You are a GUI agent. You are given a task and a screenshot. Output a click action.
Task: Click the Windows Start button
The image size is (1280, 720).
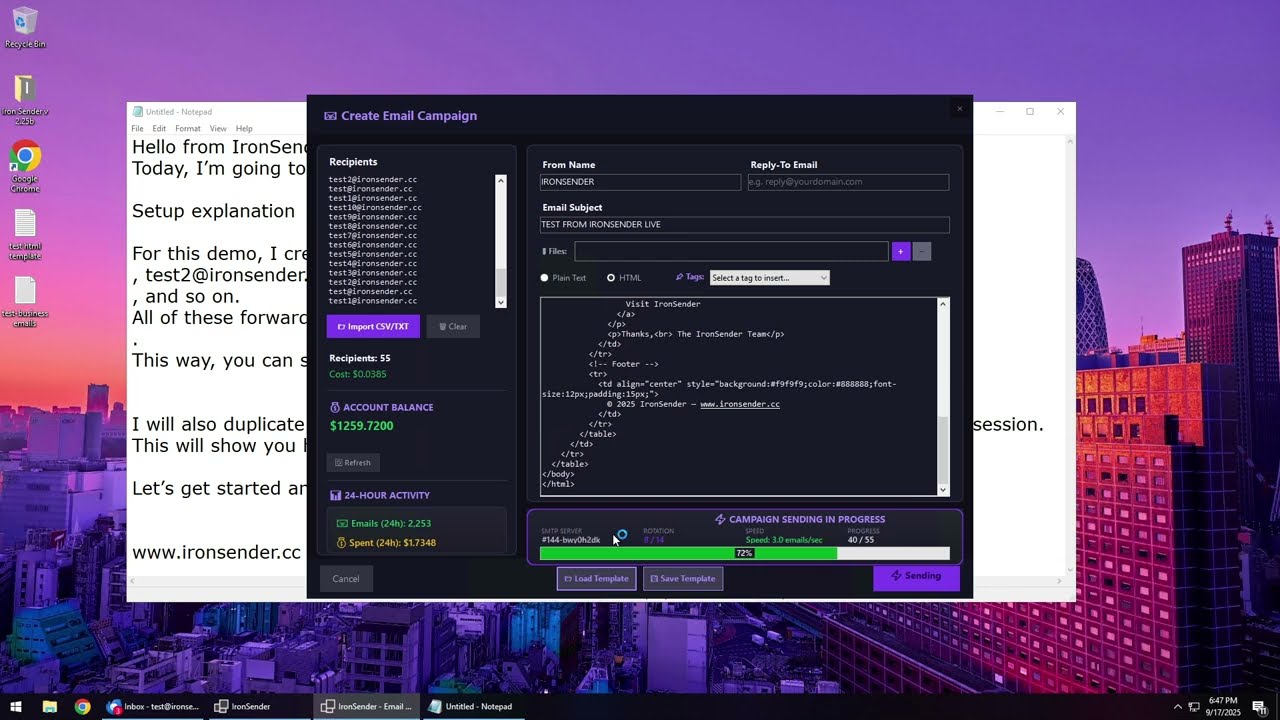click(16, 706)
